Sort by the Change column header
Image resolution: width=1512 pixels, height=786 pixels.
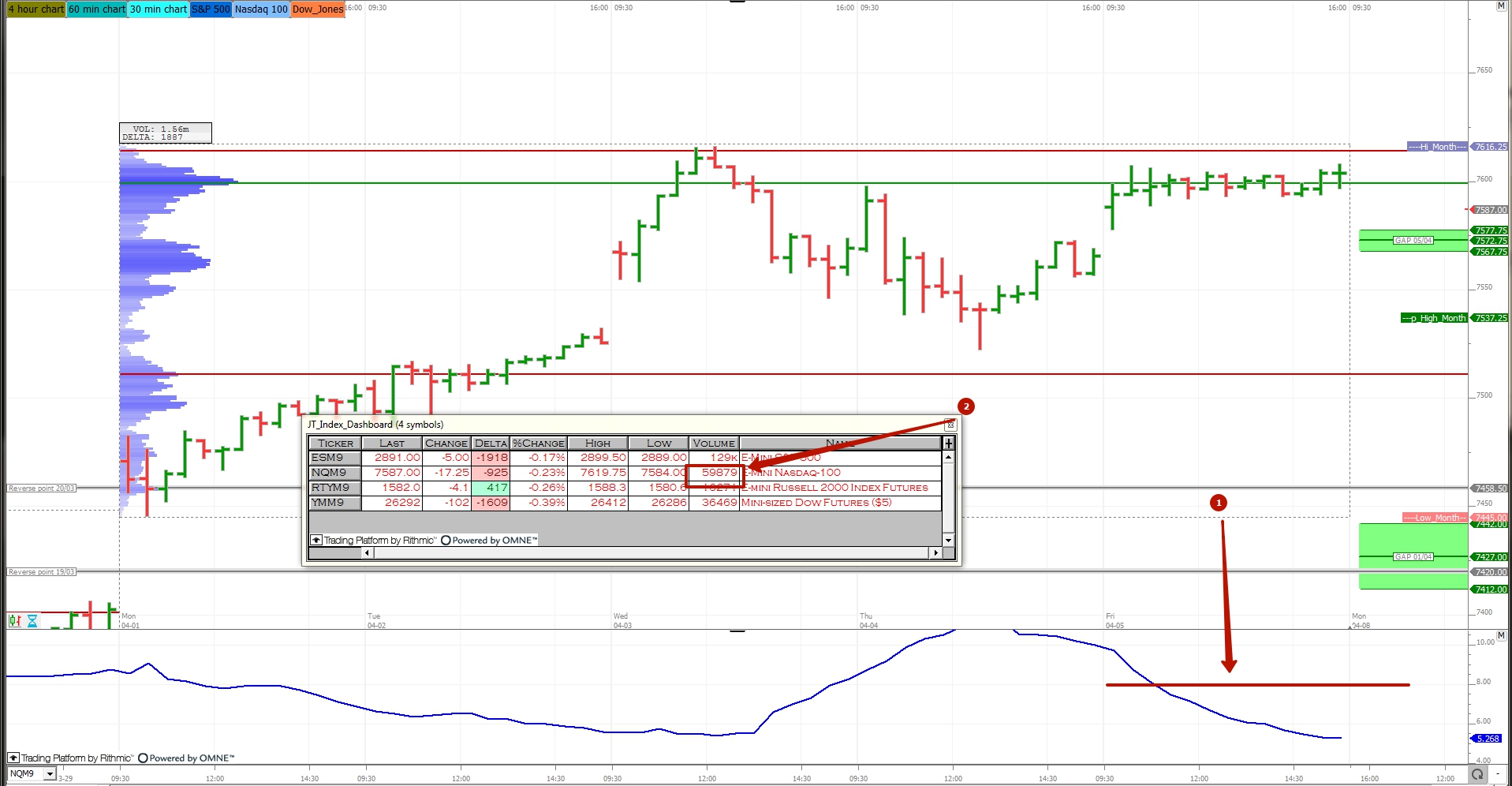(446, 444)
